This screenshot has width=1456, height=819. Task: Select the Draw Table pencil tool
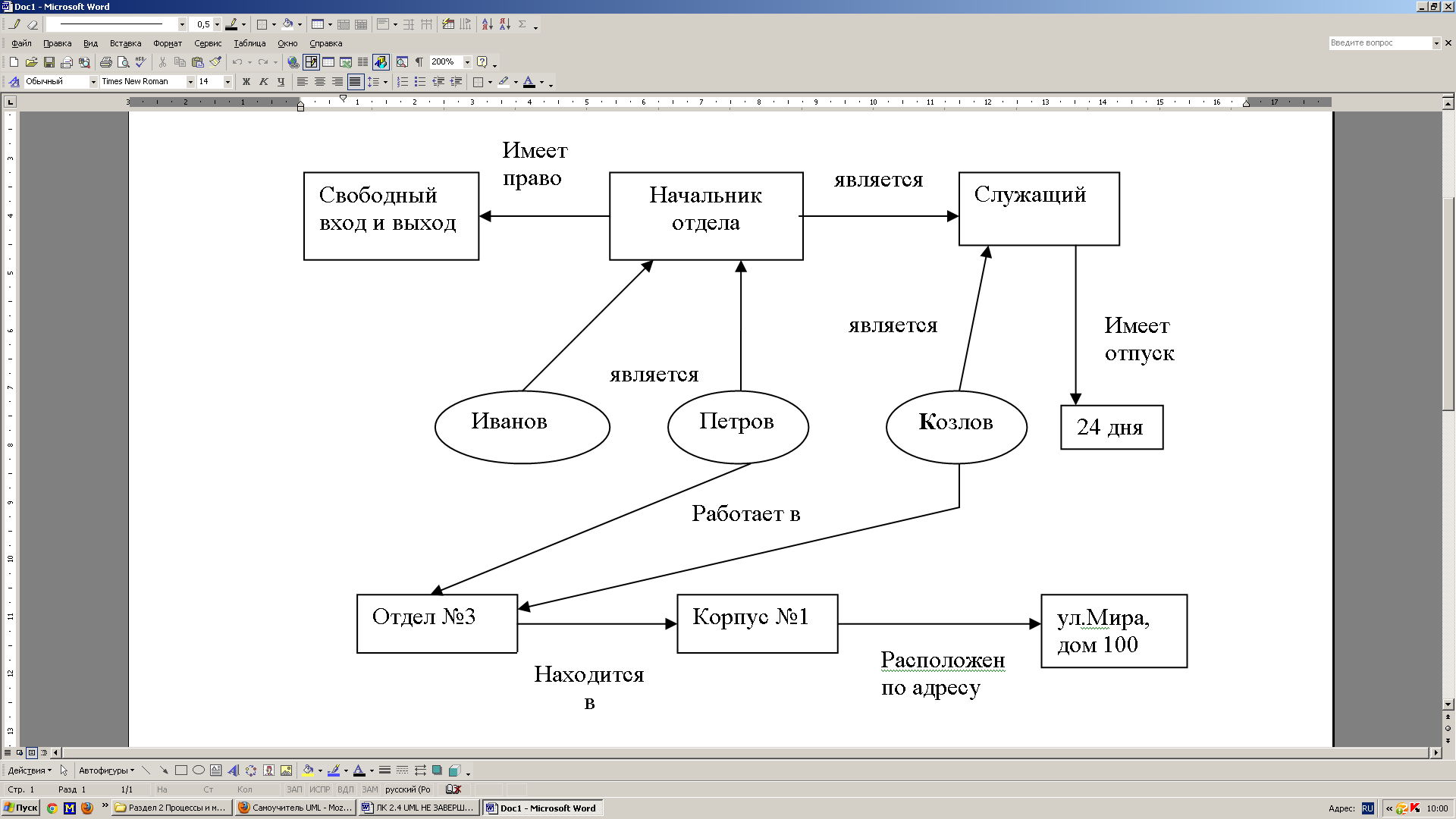[x=14, y=24]
